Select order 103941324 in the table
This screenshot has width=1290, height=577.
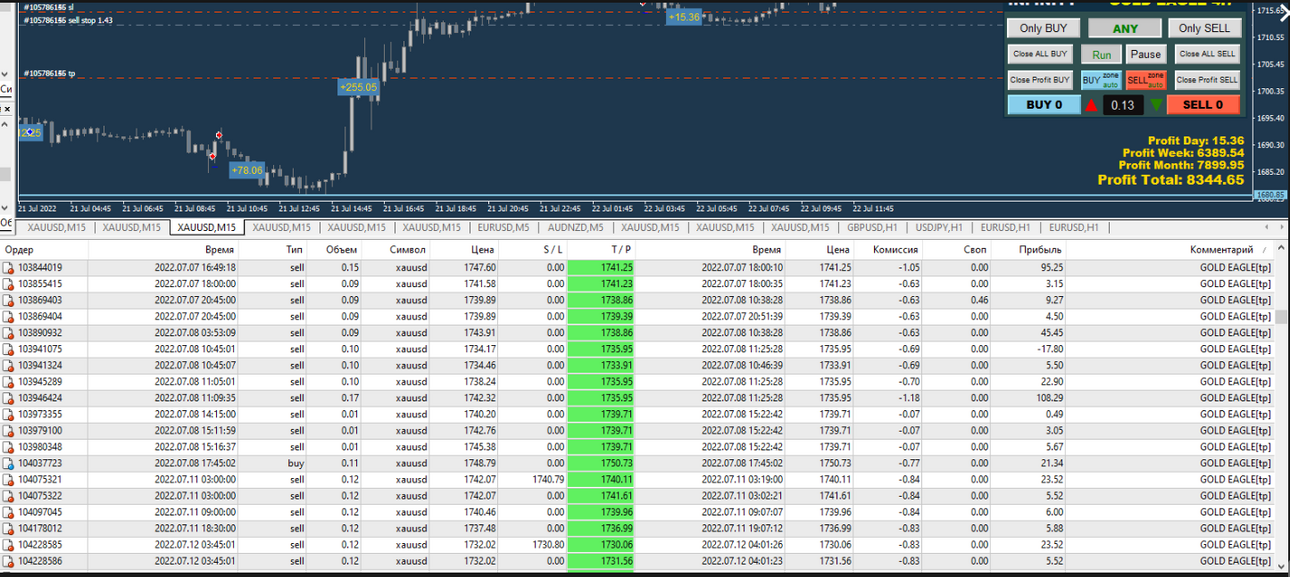[637, 366]
